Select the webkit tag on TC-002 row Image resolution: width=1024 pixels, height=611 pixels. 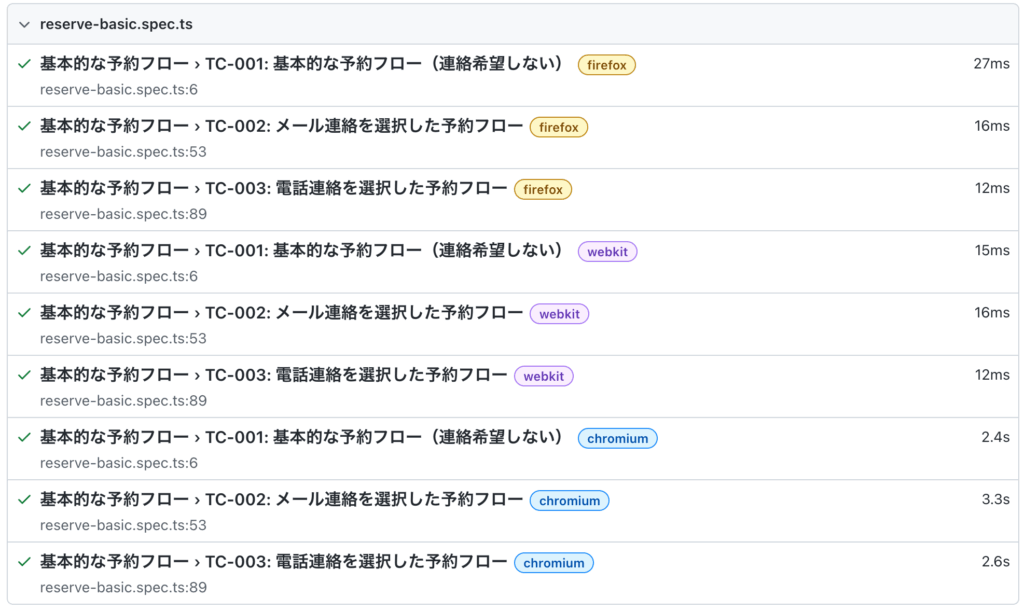(x=559, y=314)
